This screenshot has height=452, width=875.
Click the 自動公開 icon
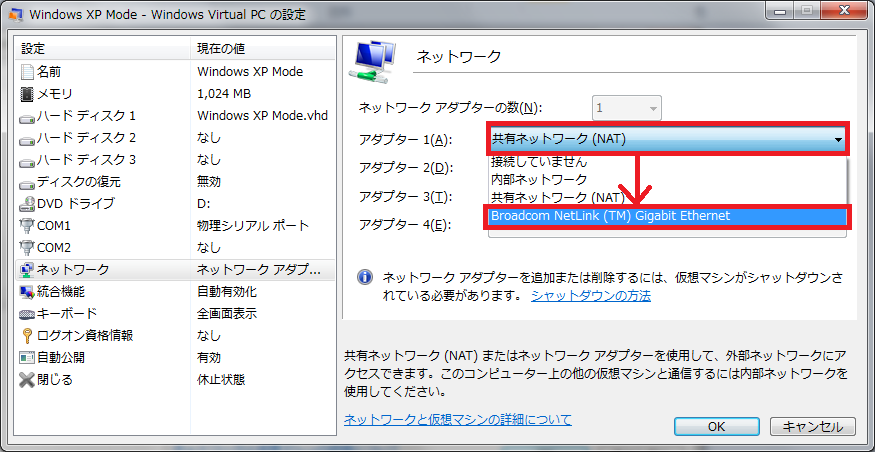27,357
